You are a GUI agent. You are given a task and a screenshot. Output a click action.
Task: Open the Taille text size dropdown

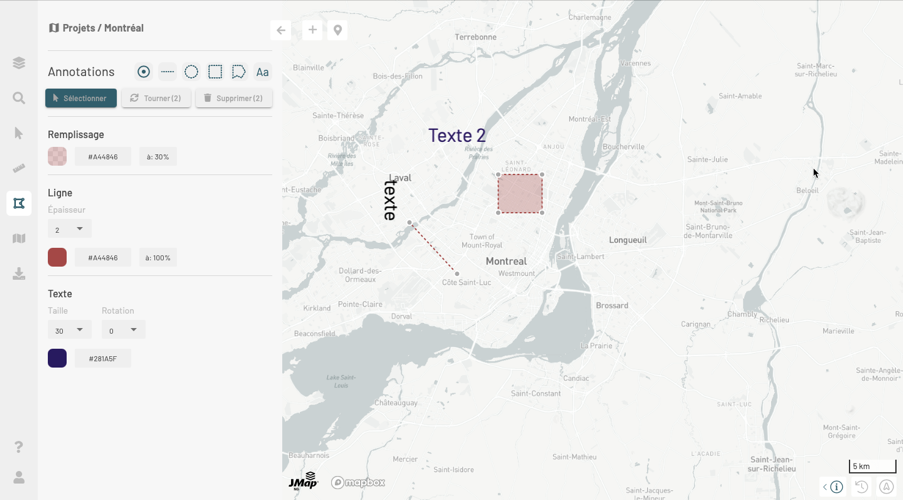(69, 330)
